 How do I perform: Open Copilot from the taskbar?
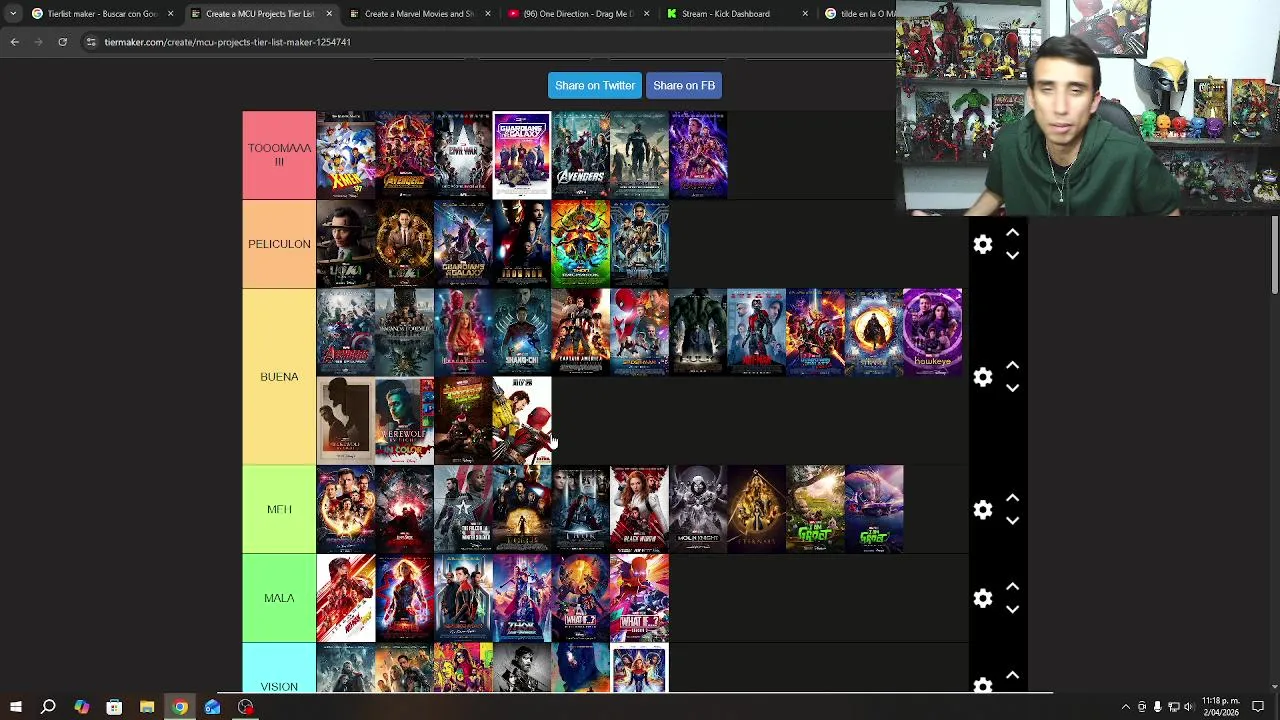click(x=81, y=707)
